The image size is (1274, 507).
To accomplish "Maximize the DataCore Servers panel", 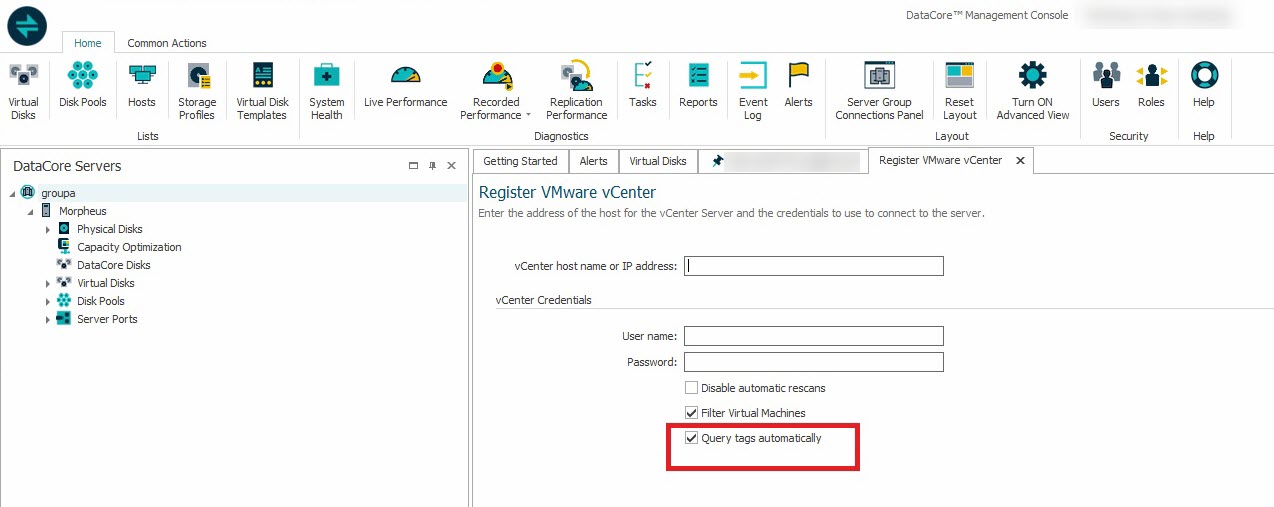I will [414, 166].
